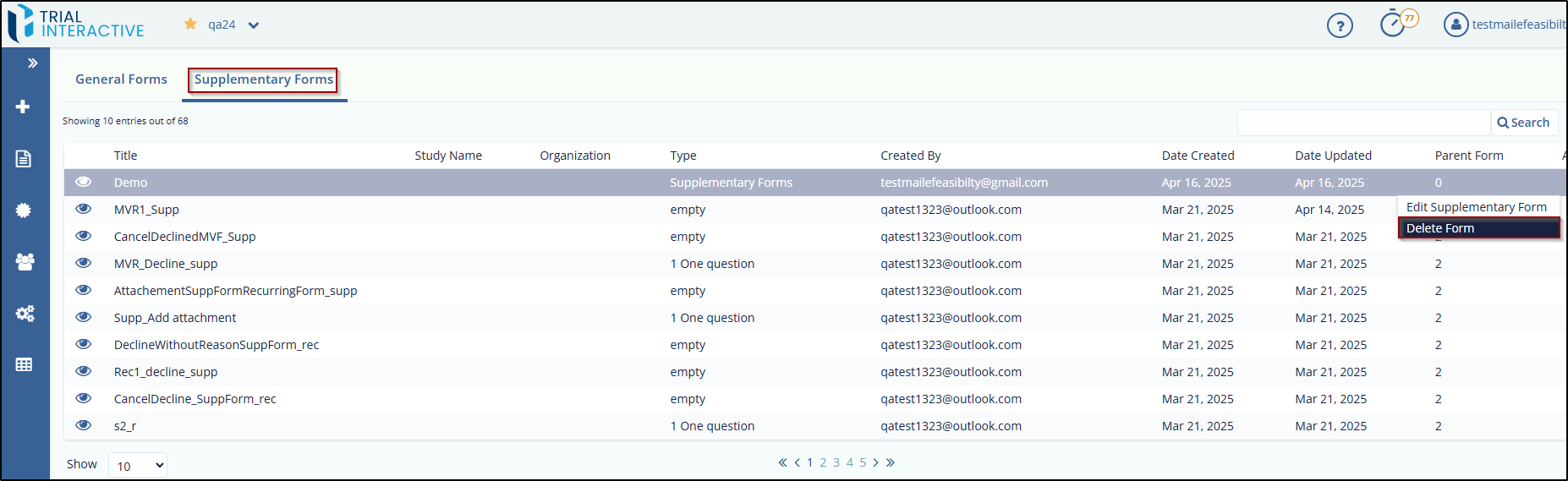Click the timer icon with badge 77
The image size is (1568, 481).
tap(1392, 25)
